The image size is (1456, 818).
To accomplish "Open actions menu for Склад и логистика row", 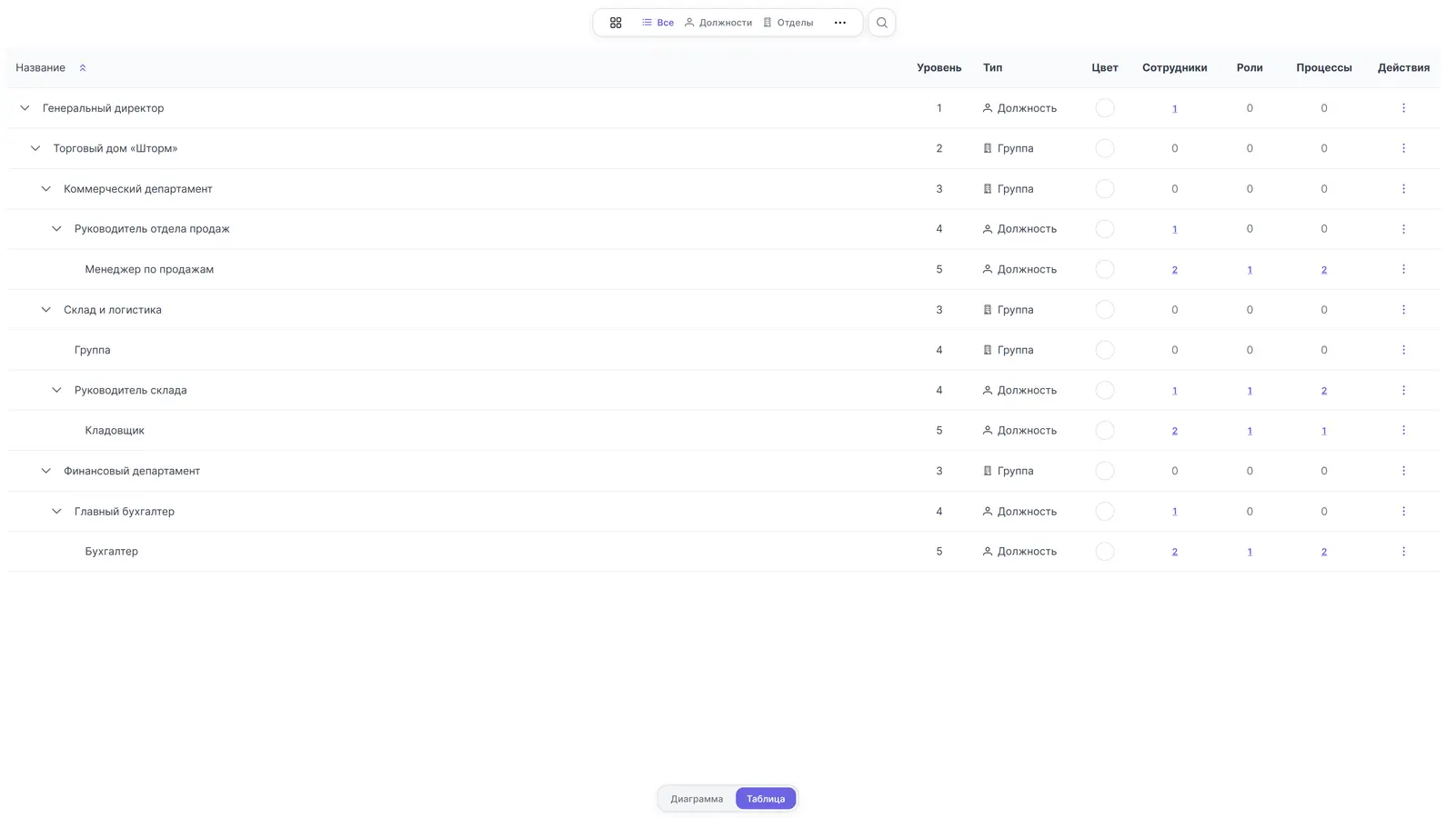I will point(1403,310).
